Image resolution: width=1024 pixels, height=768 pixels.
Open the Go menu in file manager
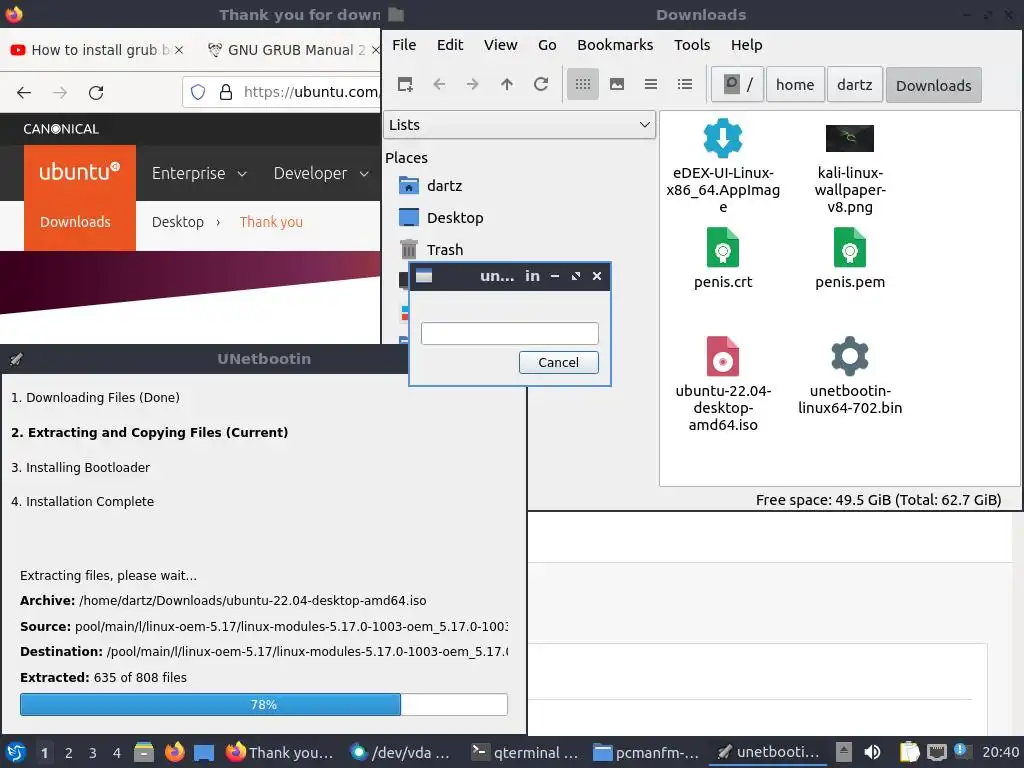pyautogui.click(x=547, y=45)
